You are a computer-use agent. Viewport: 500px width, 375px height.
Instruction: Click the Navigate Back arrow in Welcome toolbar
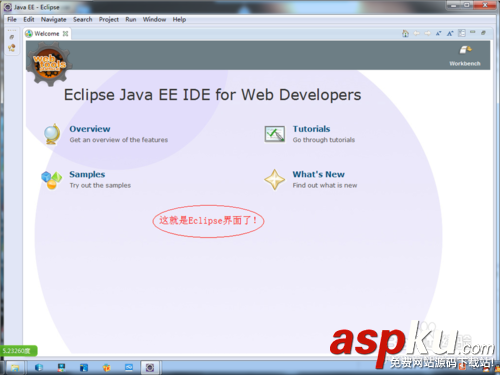pyautogui.click(x=417, y=33)
